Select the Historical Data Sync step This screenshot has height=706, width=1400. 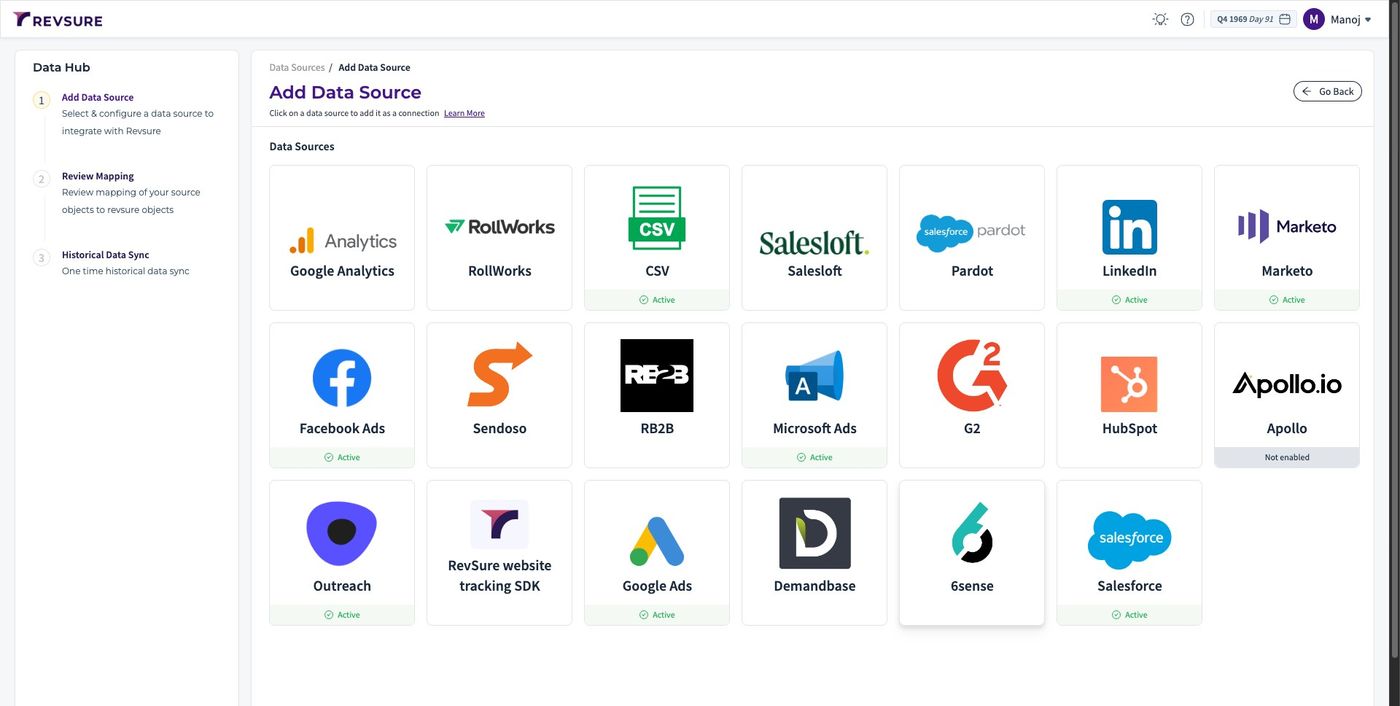[105, 255]
